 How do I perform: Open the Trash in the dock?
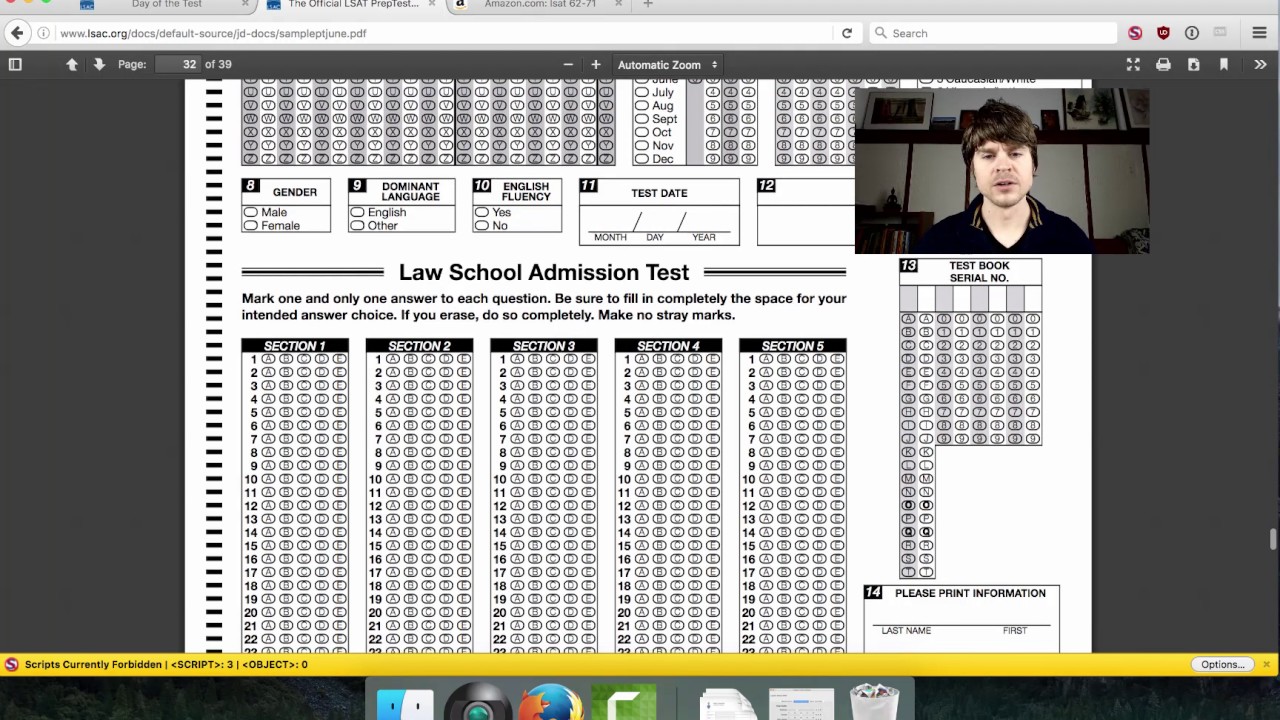[874, 701]
